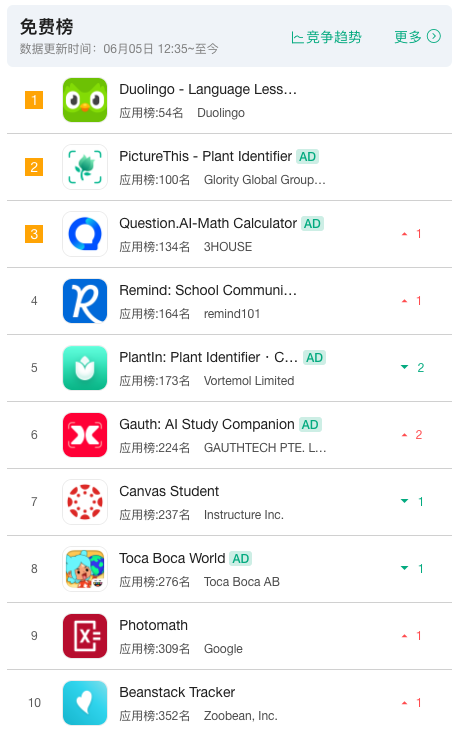Open the Duolingo - Language Lessons title

point(208,89)
